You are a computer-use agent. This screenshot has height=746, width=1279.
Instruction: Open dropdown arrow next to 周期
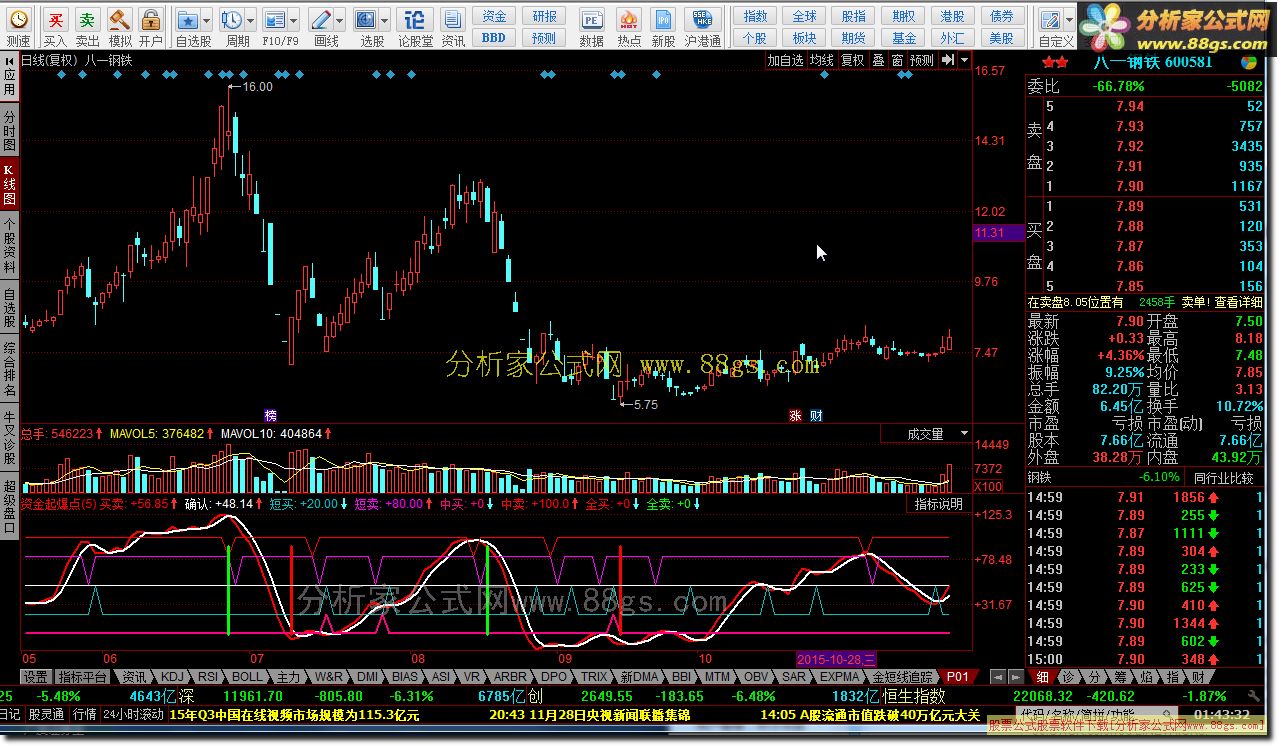(249, 20)
